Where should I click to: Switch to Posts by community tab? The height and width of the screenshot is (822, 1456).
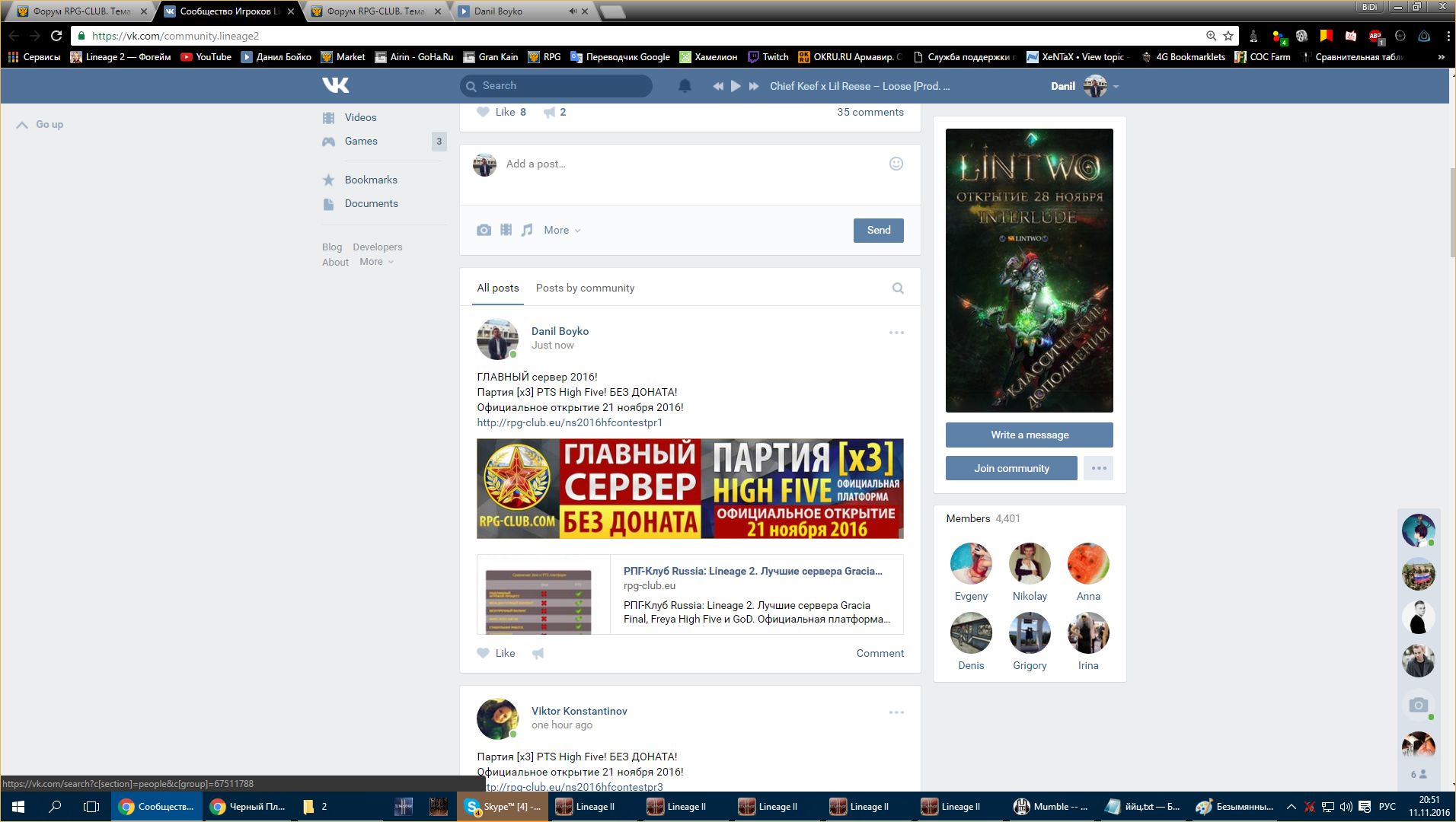[x=585, y=288]
